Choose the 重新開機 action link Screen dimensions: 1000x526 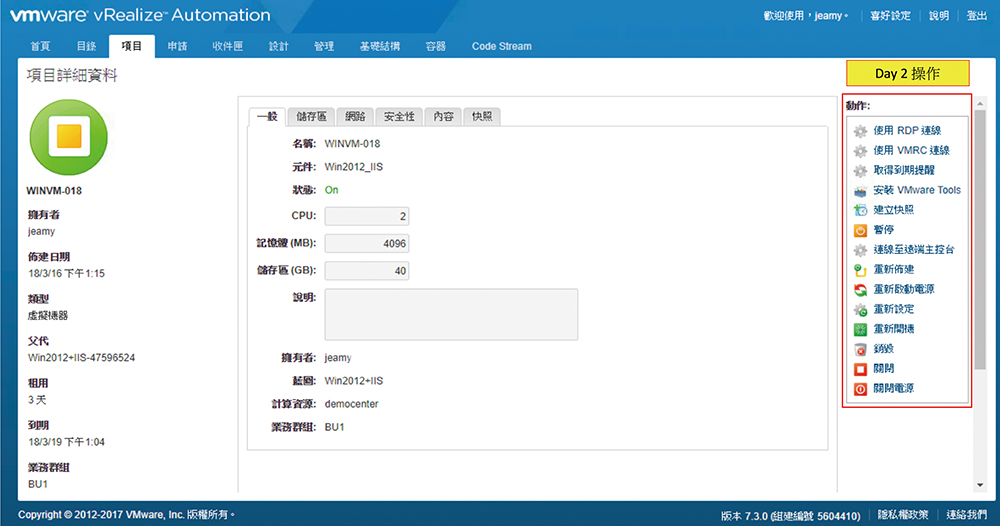[x=893, y=328]
